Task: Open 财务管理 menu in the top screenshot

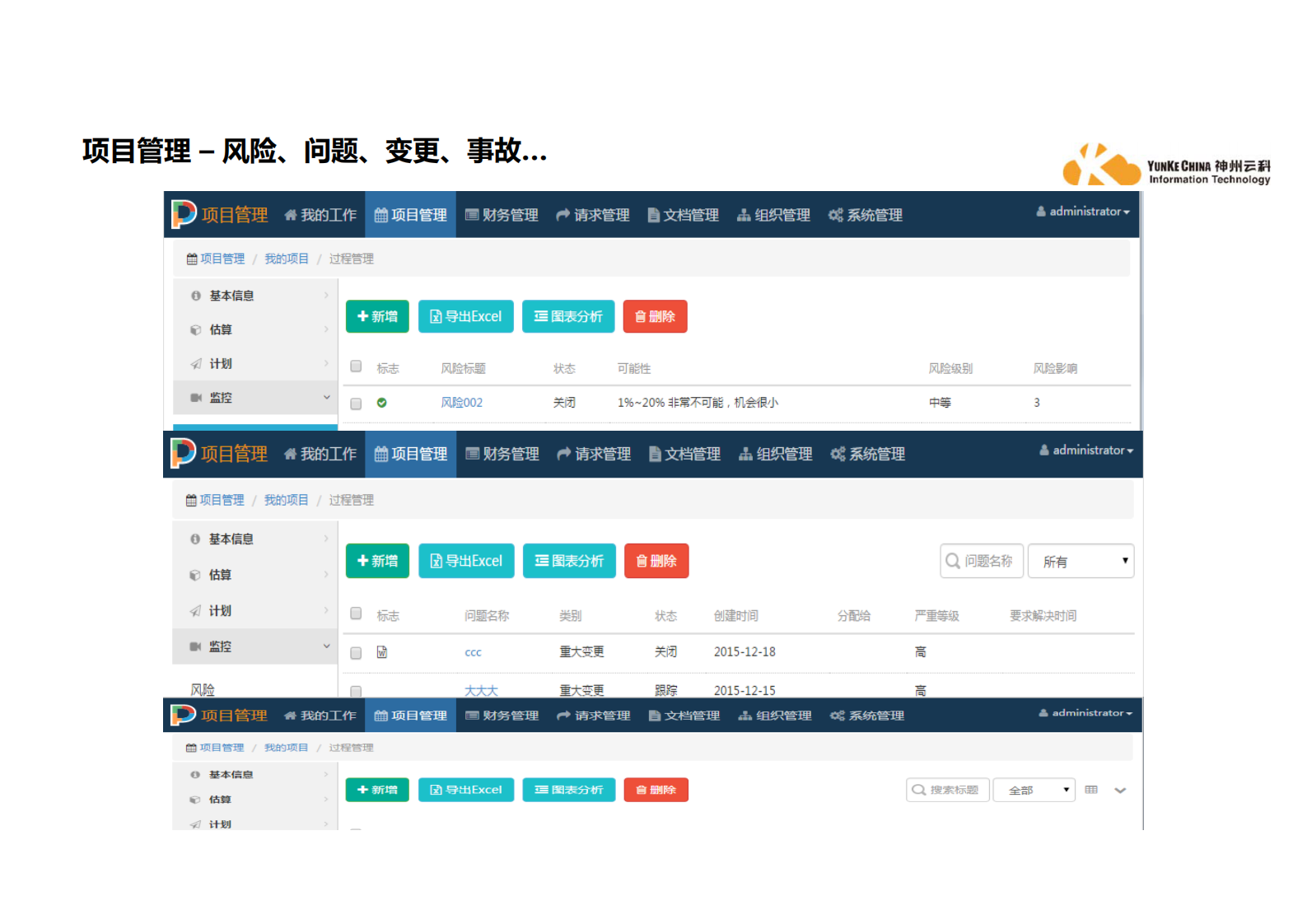Action: point(502,215)
